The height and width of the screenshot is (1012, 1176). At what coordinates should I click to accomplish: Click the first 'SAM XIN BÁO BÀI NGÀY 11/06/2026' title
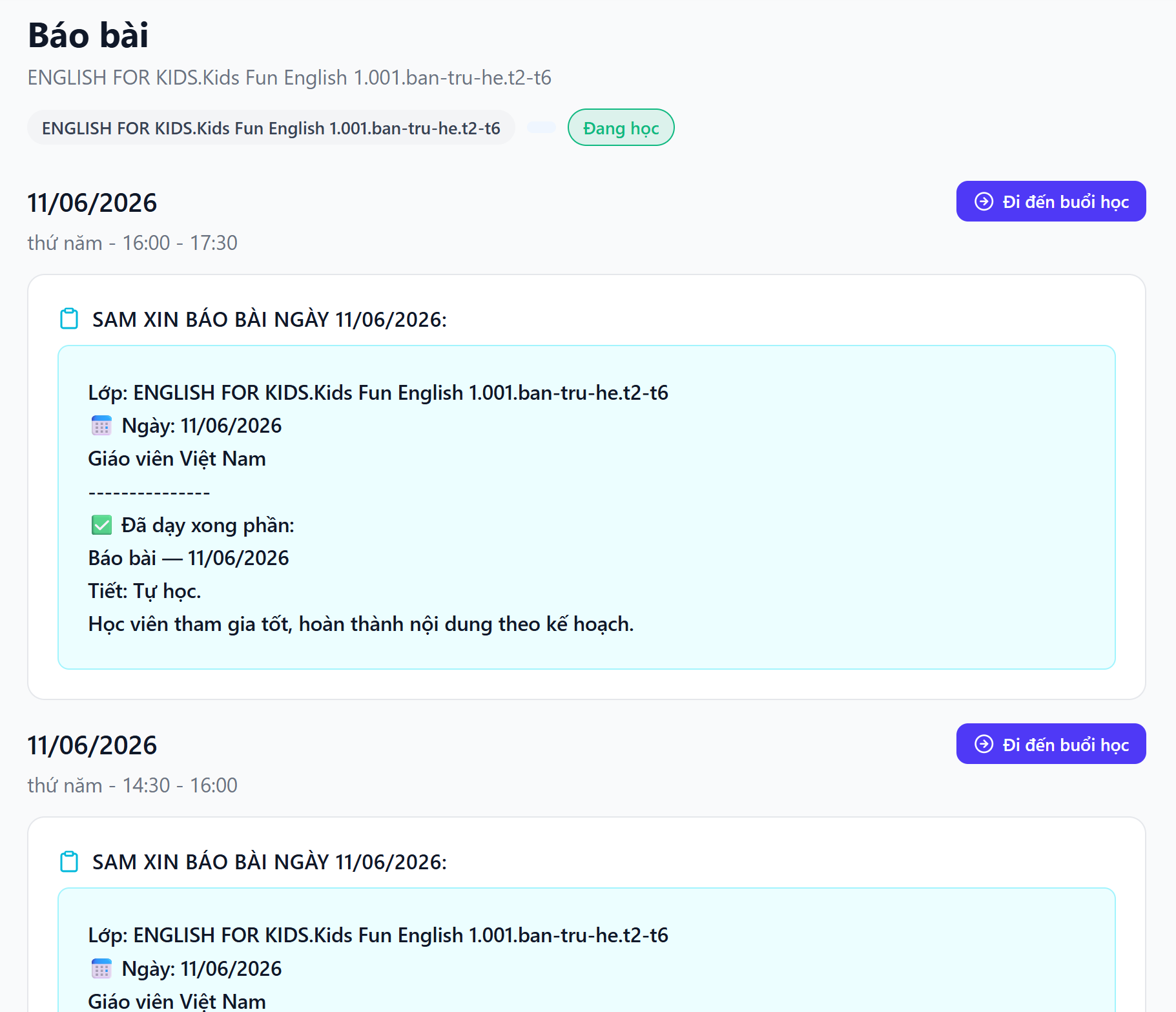point(269,319)
